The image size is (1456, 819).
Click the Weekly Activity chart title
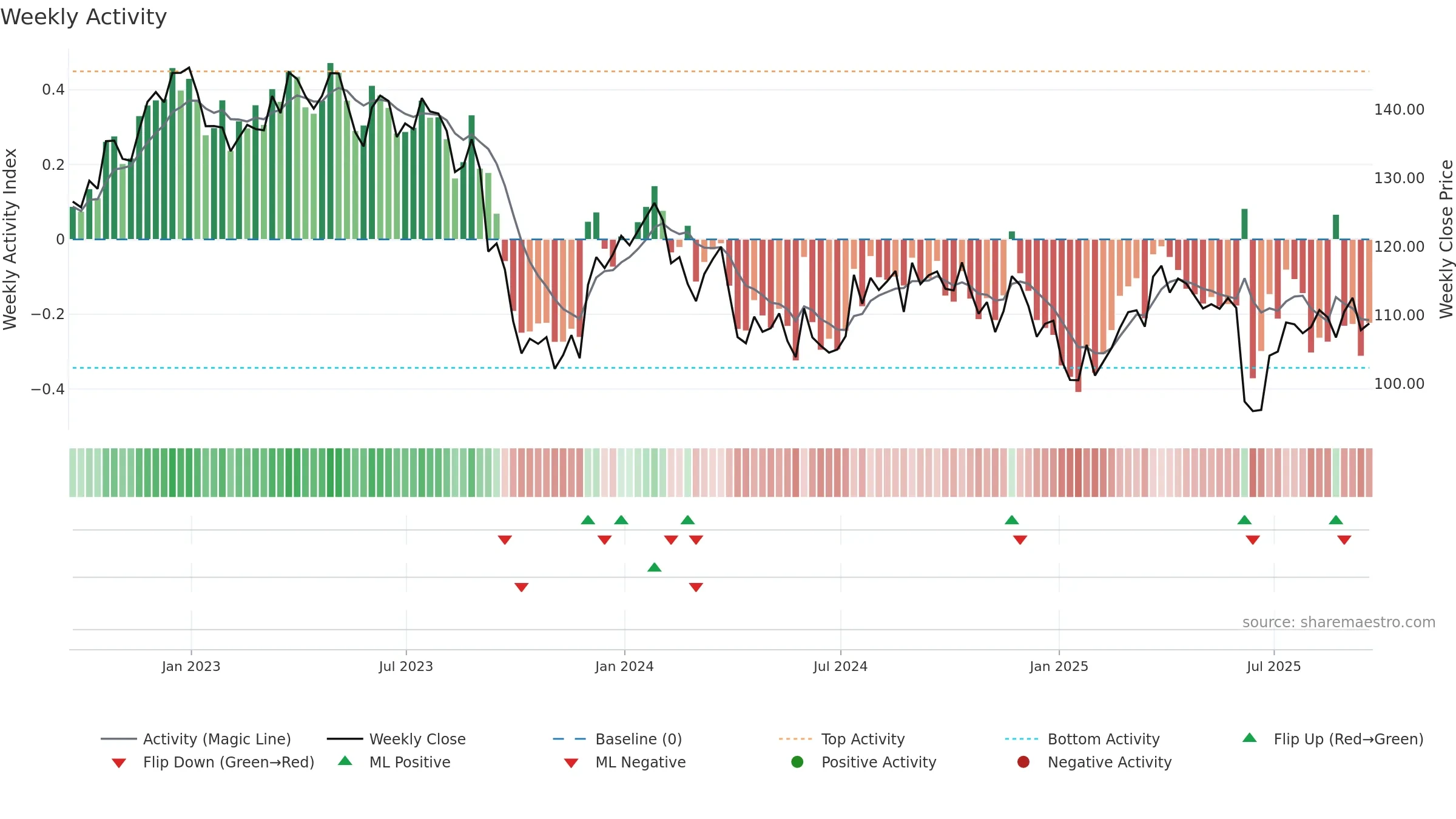coord(84,17)
